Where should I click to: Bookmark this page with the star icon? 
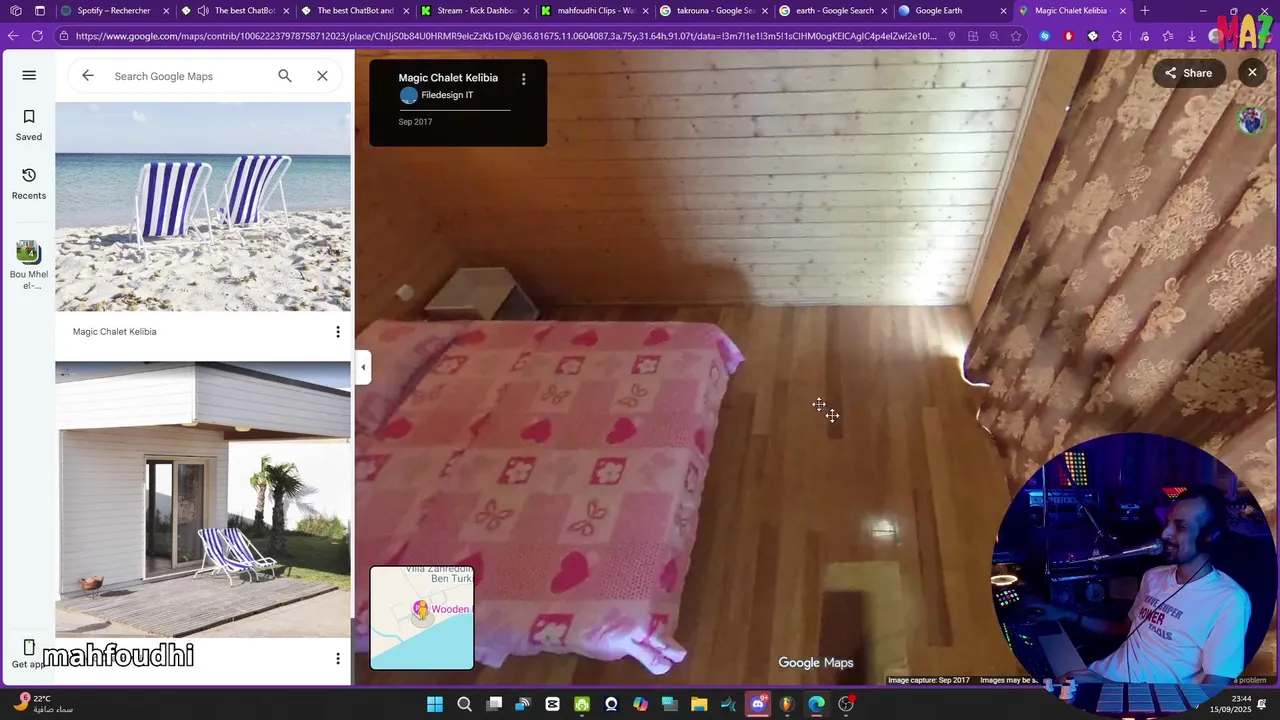click(1016, 36)
